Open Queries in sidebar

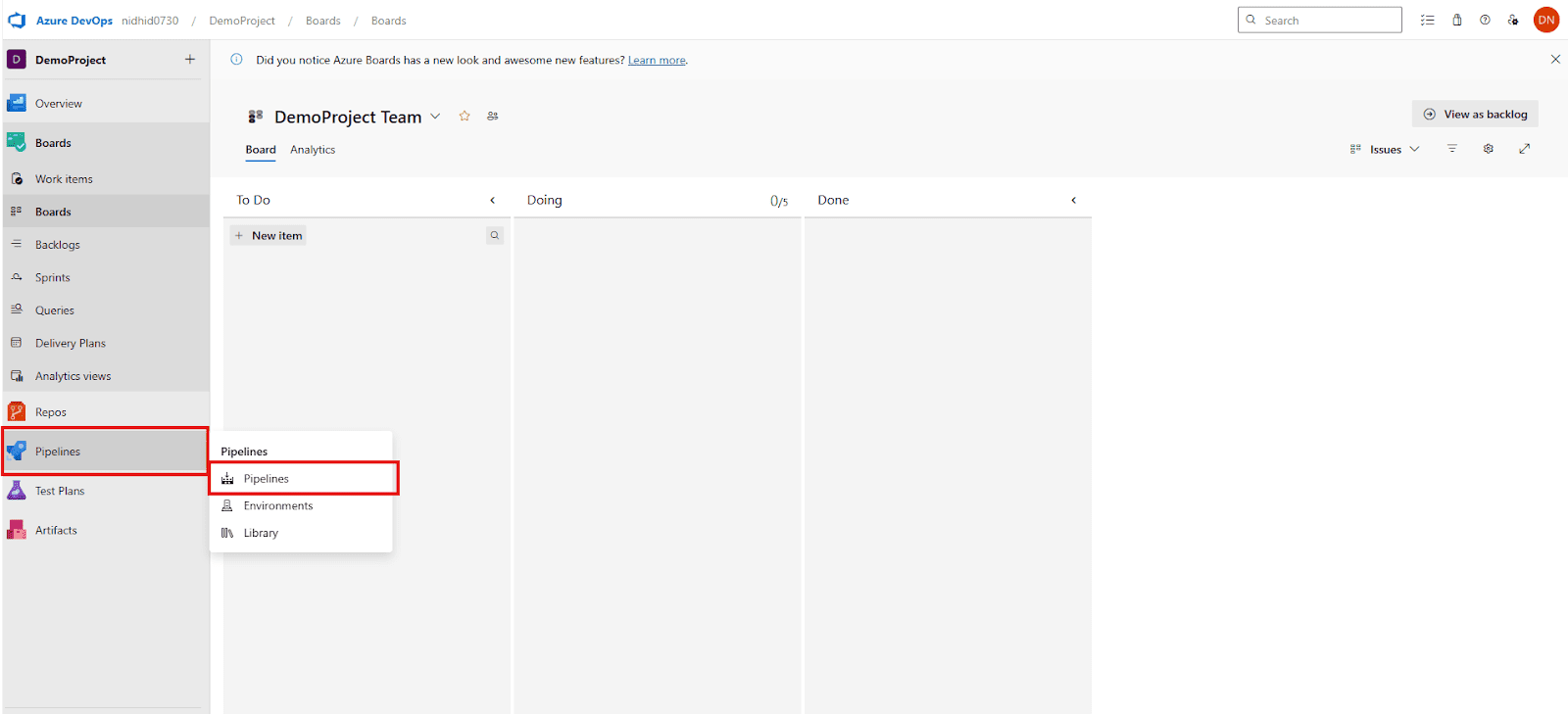pos(106,310)
